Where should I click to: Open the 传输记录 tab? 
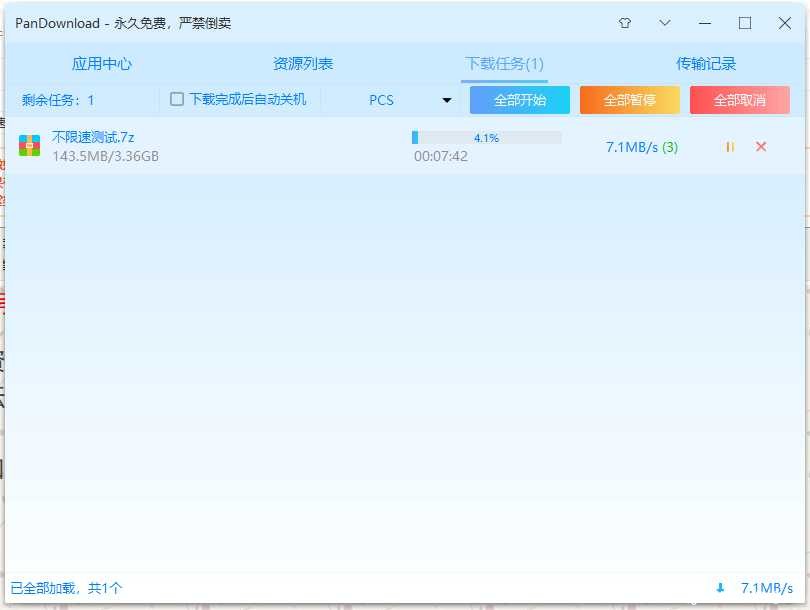pos(706,64)
